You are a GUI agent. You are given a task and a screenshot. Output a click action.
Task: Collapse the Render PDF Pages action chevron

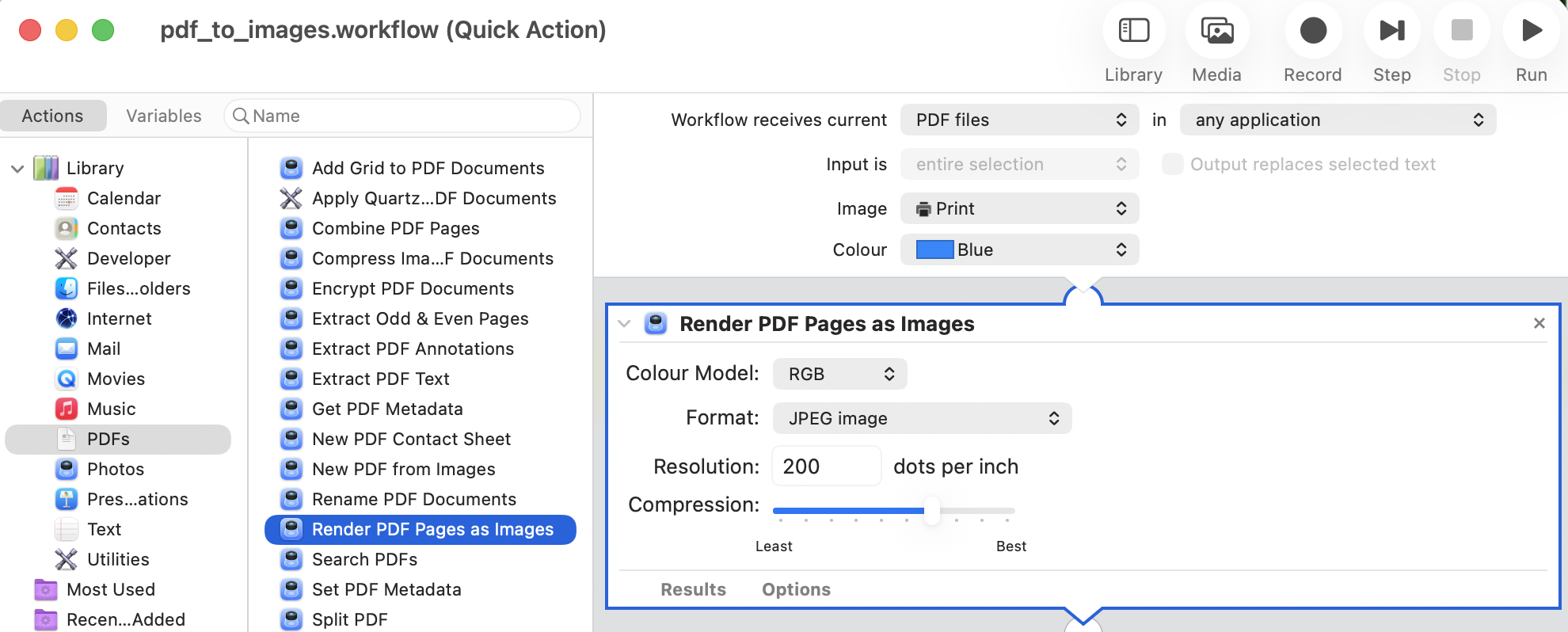click(x=624, y=324)
